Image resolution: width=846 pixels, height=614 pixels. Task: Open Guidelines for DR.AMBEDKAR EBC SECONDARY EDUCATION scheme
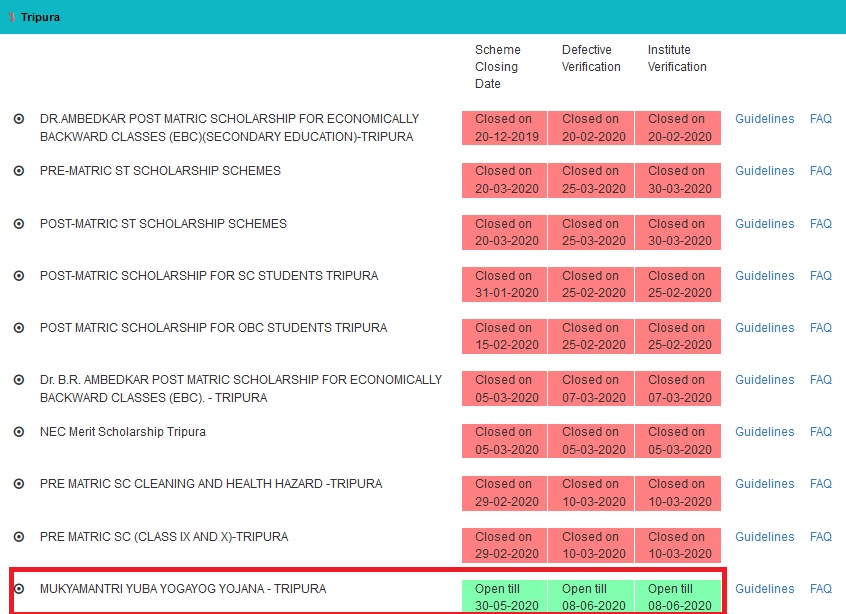click(765, 119)
